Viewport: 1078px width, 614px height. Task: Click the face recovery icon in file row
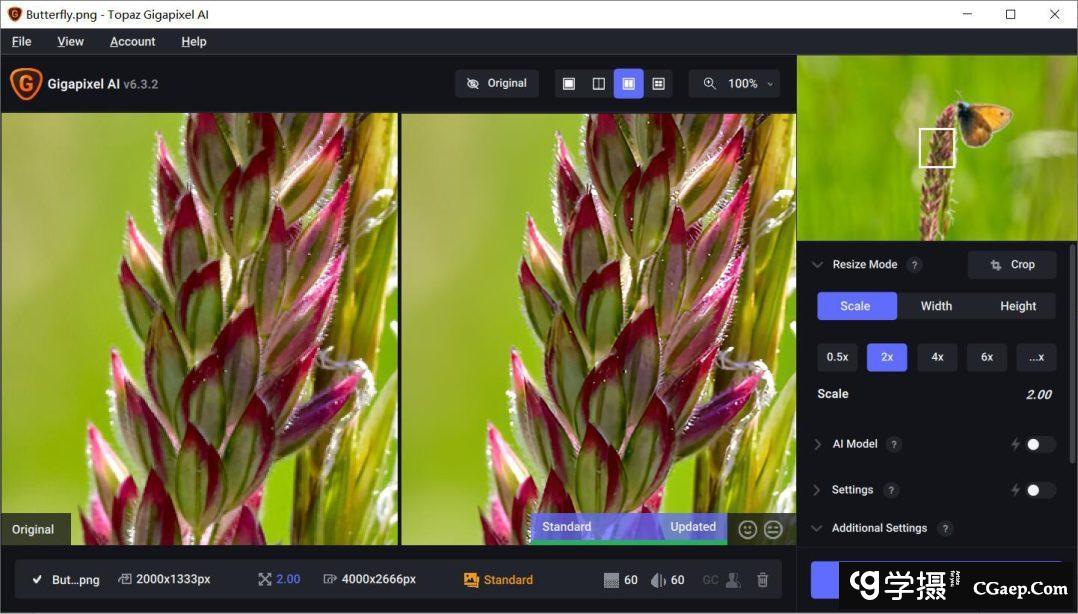pos(733,580)
